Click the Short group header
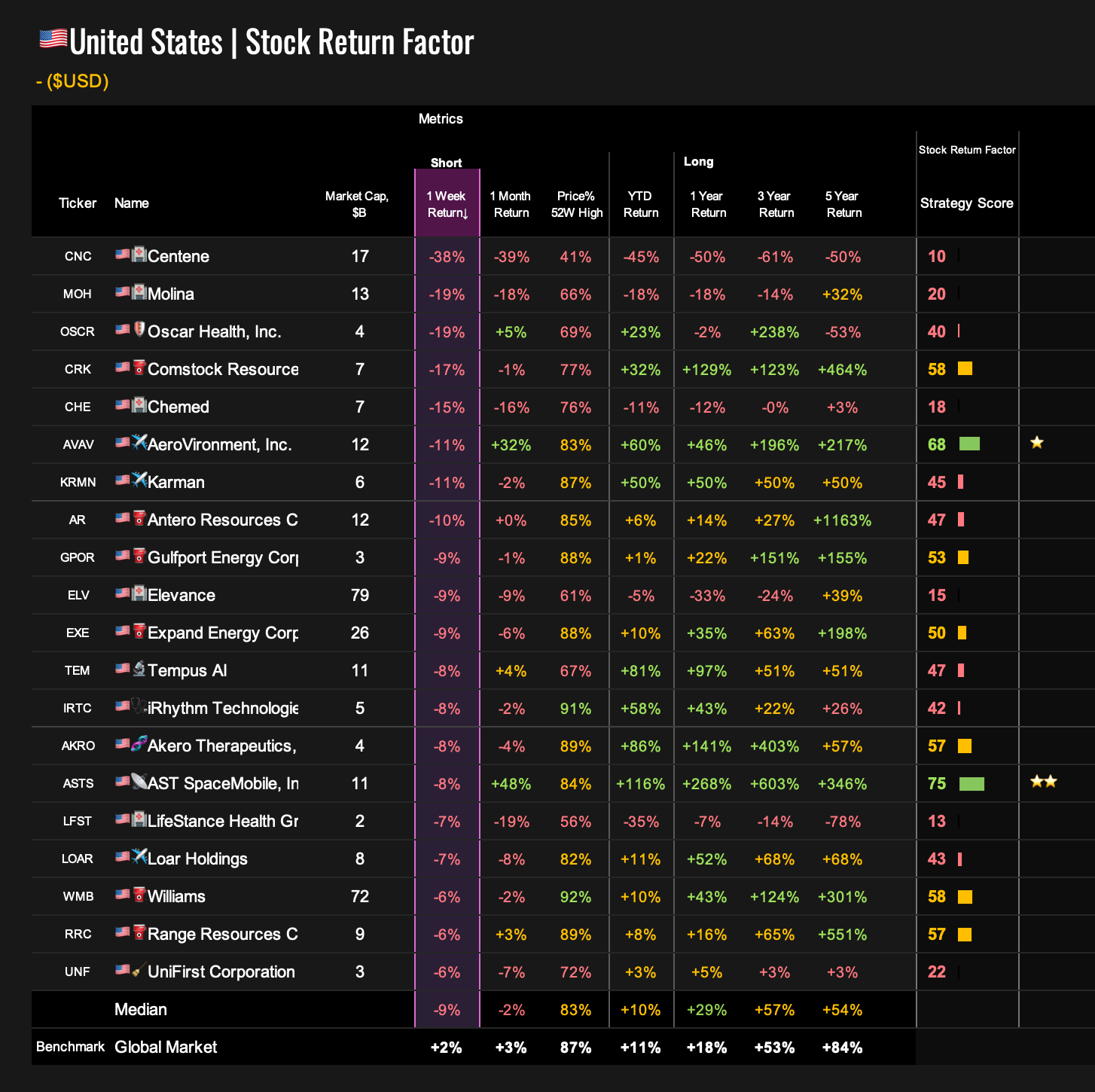Screen dimensions: 1095x1092 point(447,163)
